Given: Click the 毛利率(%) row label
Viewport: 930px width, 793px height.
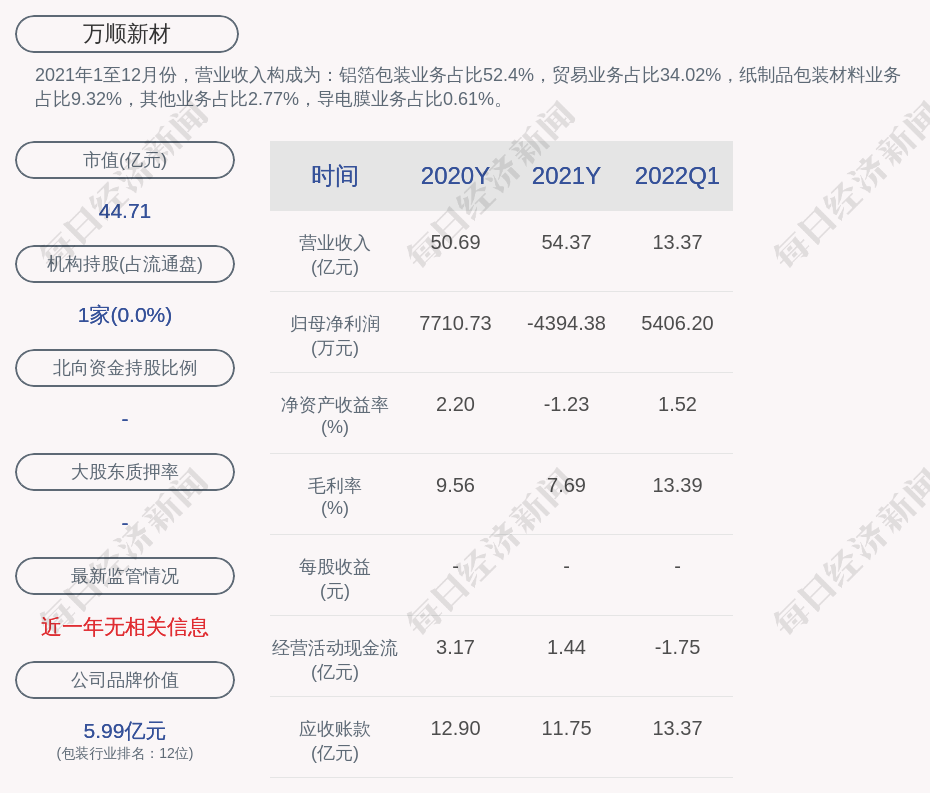Looking at the screenshot, I should [335, 497].
